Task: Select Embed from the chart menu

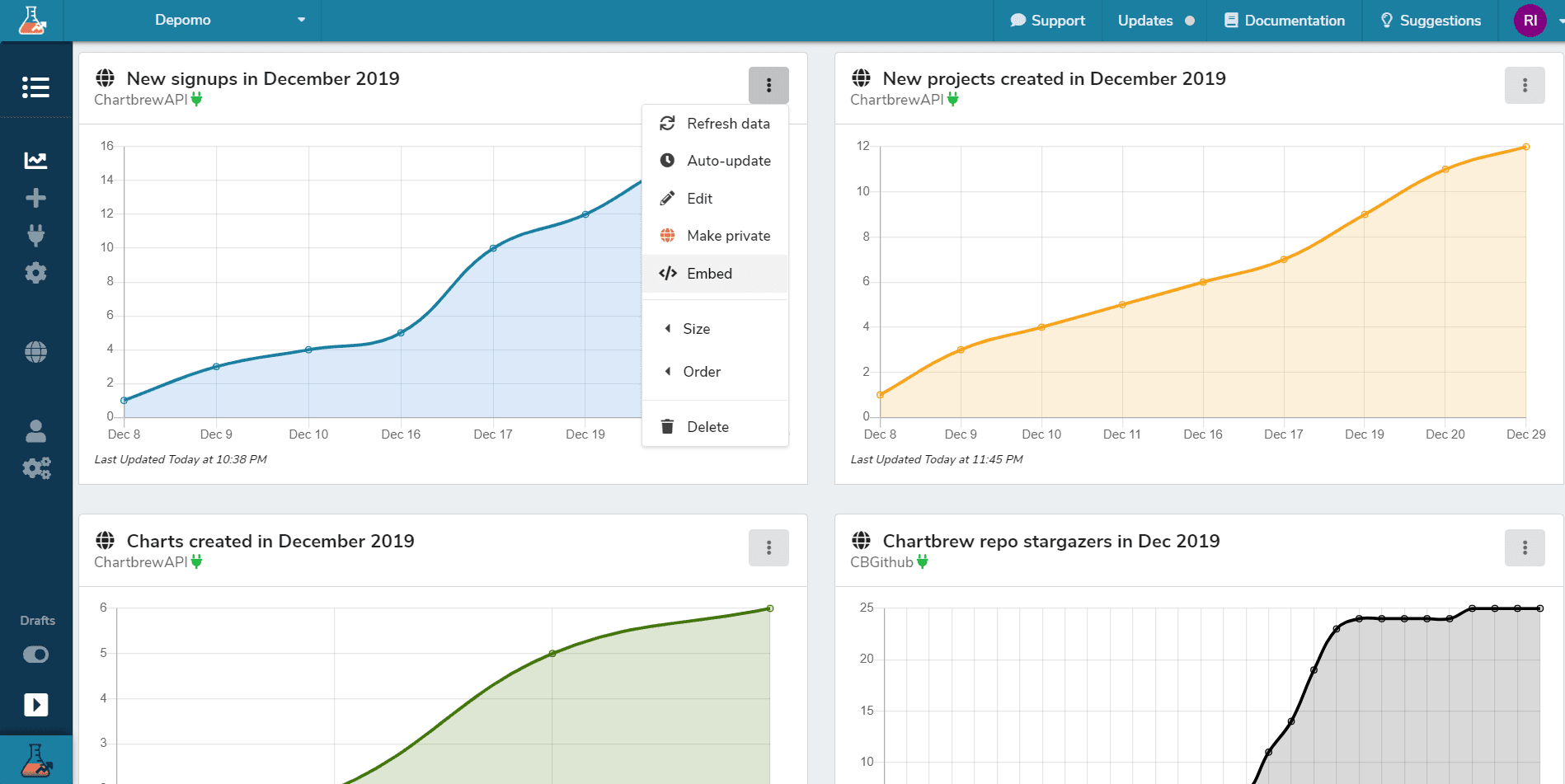Action: [x=708, y=274]
